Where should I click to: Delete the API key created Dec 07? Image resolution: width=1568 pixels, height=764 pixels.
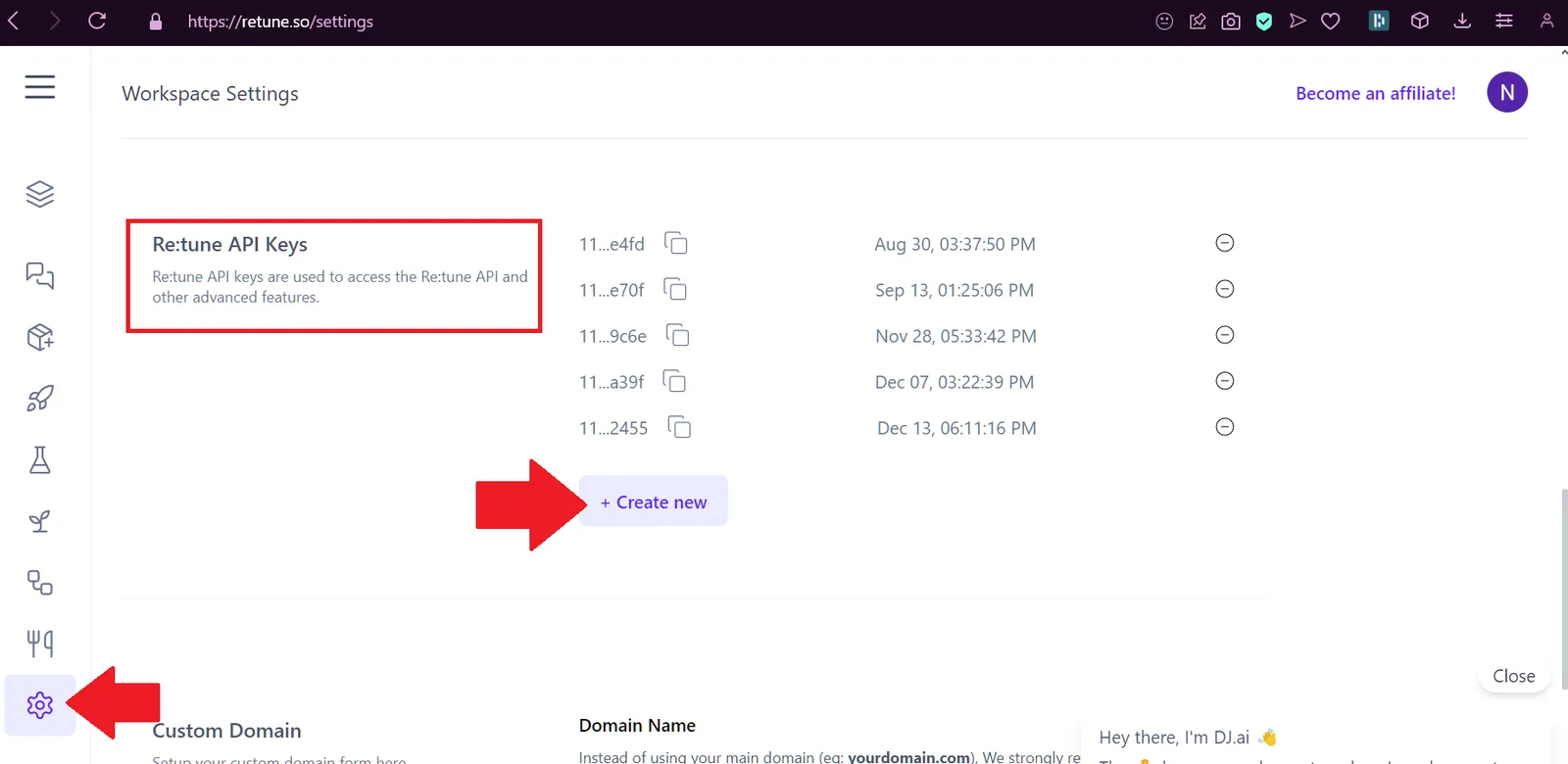pyautogui.click(x=1225, y=381)
